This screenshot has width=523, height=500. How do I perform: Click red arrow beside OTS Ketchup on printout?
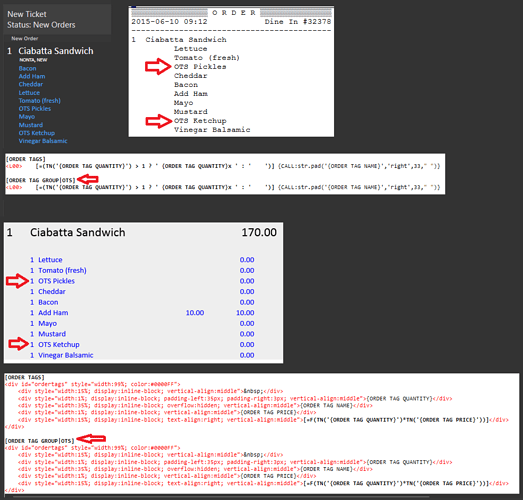[159, 121]
